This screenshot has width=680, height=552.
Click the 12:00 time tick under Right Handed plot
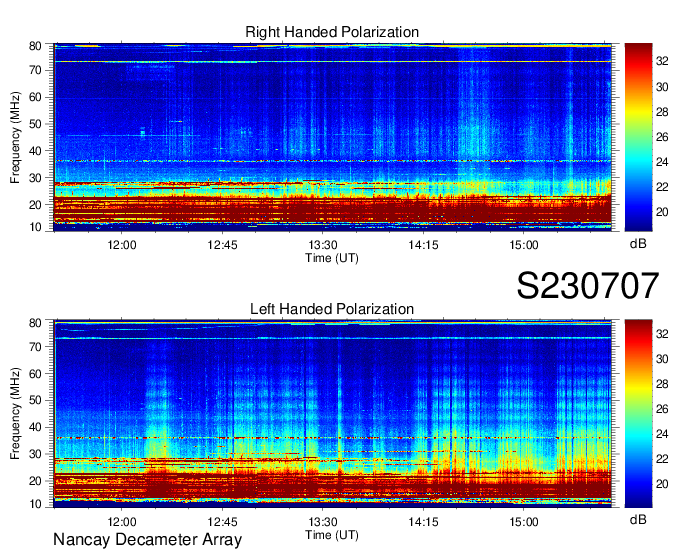tap(122, 245)
